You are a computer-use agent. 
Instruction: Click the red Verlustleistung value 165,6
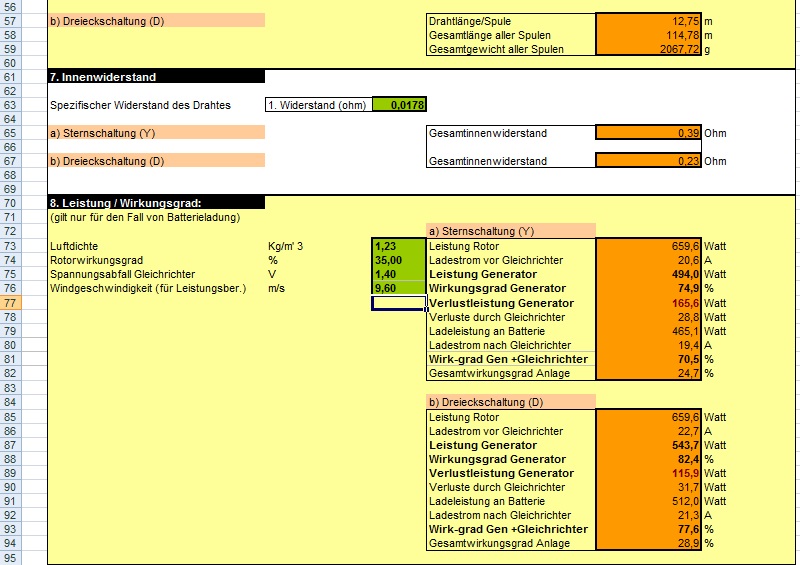tap(648, 303)
